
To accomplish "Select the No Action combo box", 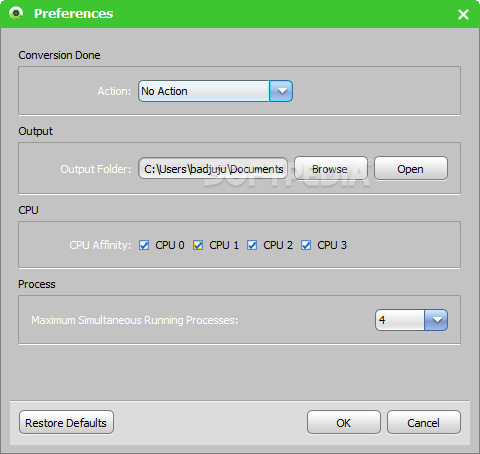I will (215, 91).
